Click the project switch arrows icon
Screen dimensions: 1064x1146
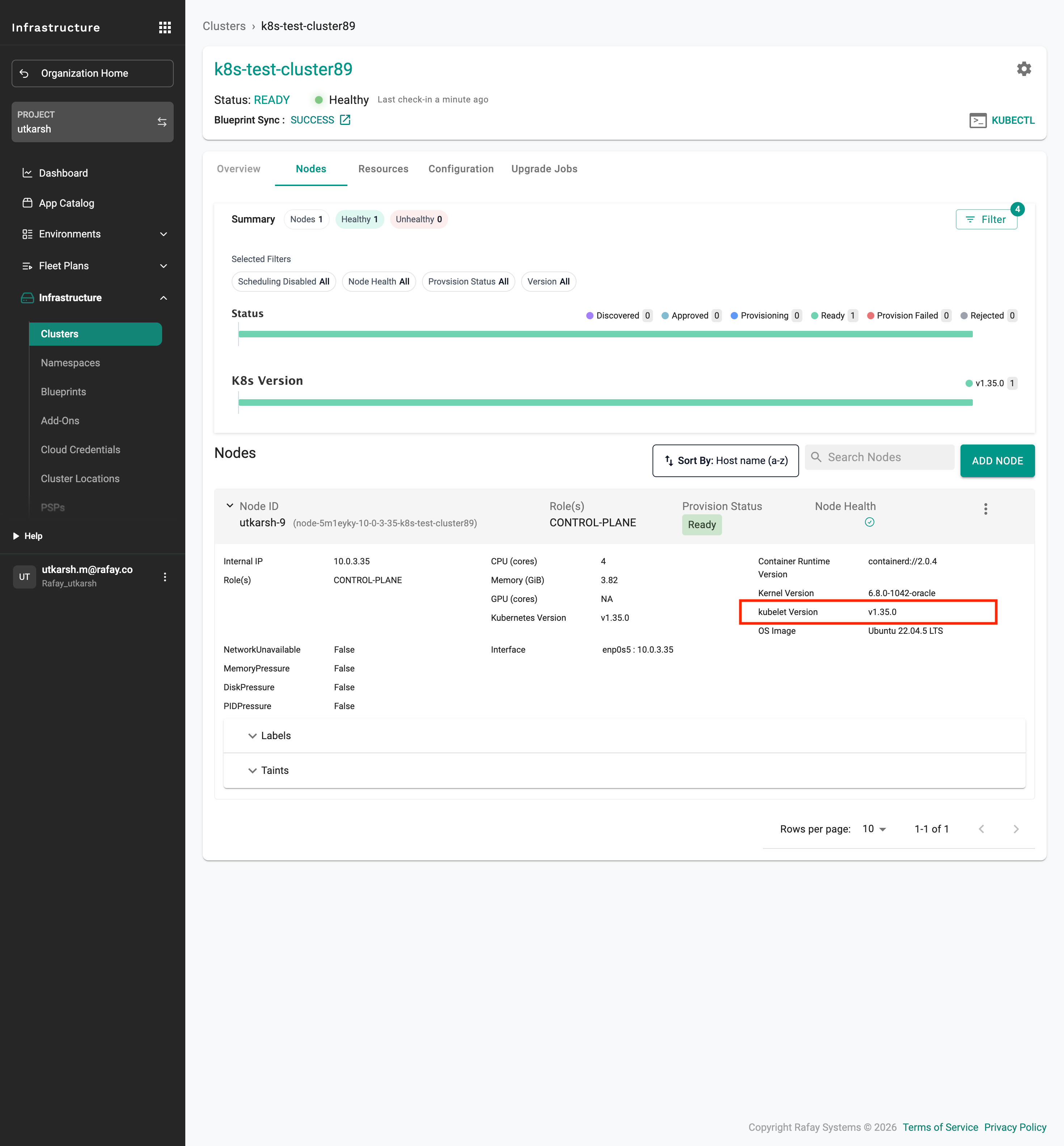tap(162, 122)
